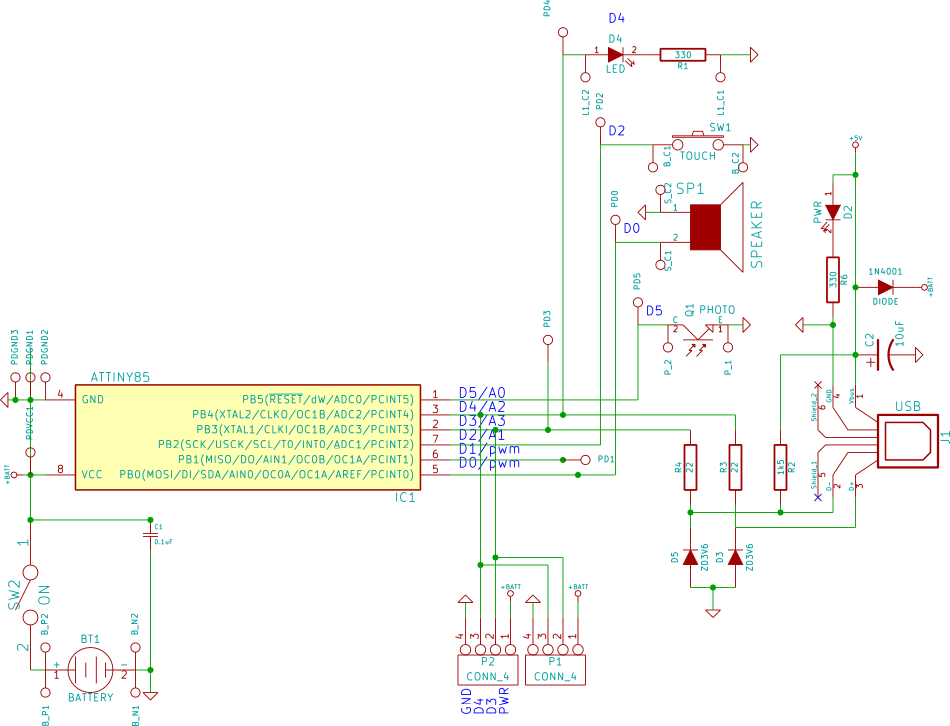Click the D2/A1 net label
The height and width of the screenshot is (726, 950).
(x=482, y=435)
